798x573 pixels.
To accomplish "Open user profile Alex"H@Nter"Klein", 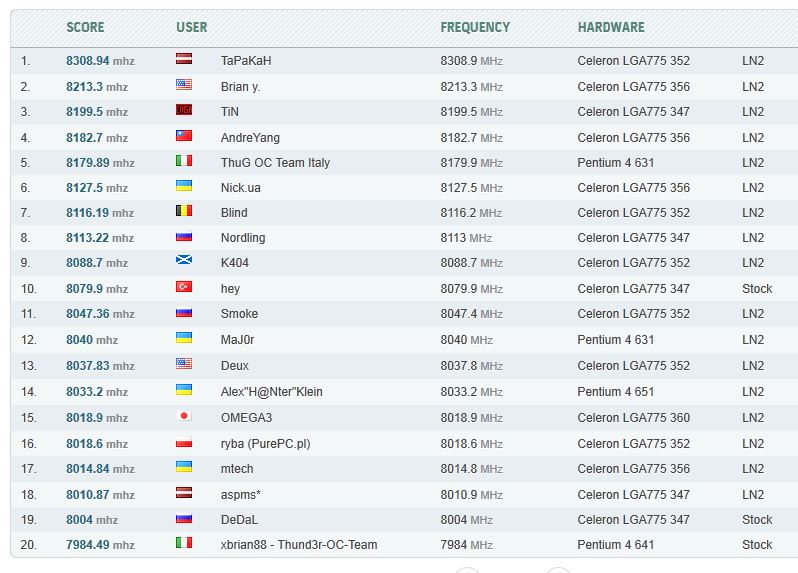I will [x=272, y=392].
